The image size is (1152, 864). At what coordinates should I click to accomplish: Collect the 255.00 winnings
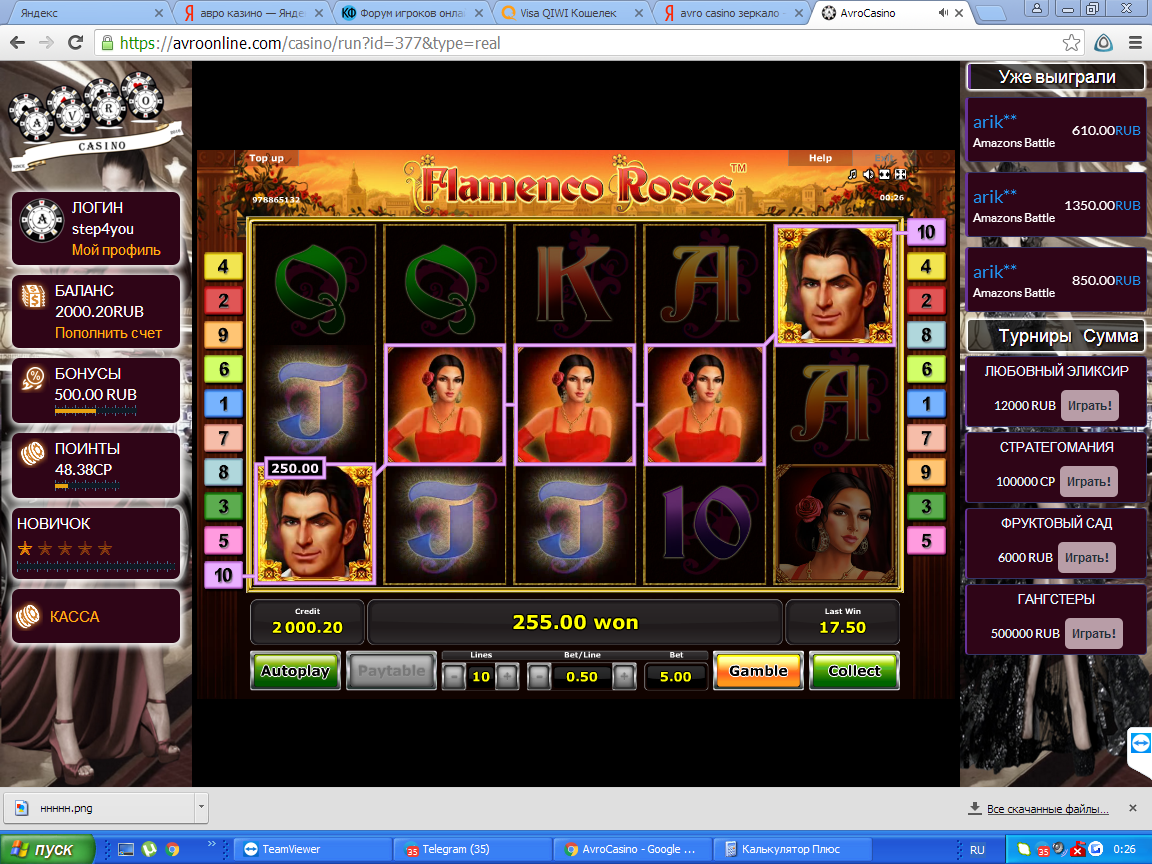854,671
